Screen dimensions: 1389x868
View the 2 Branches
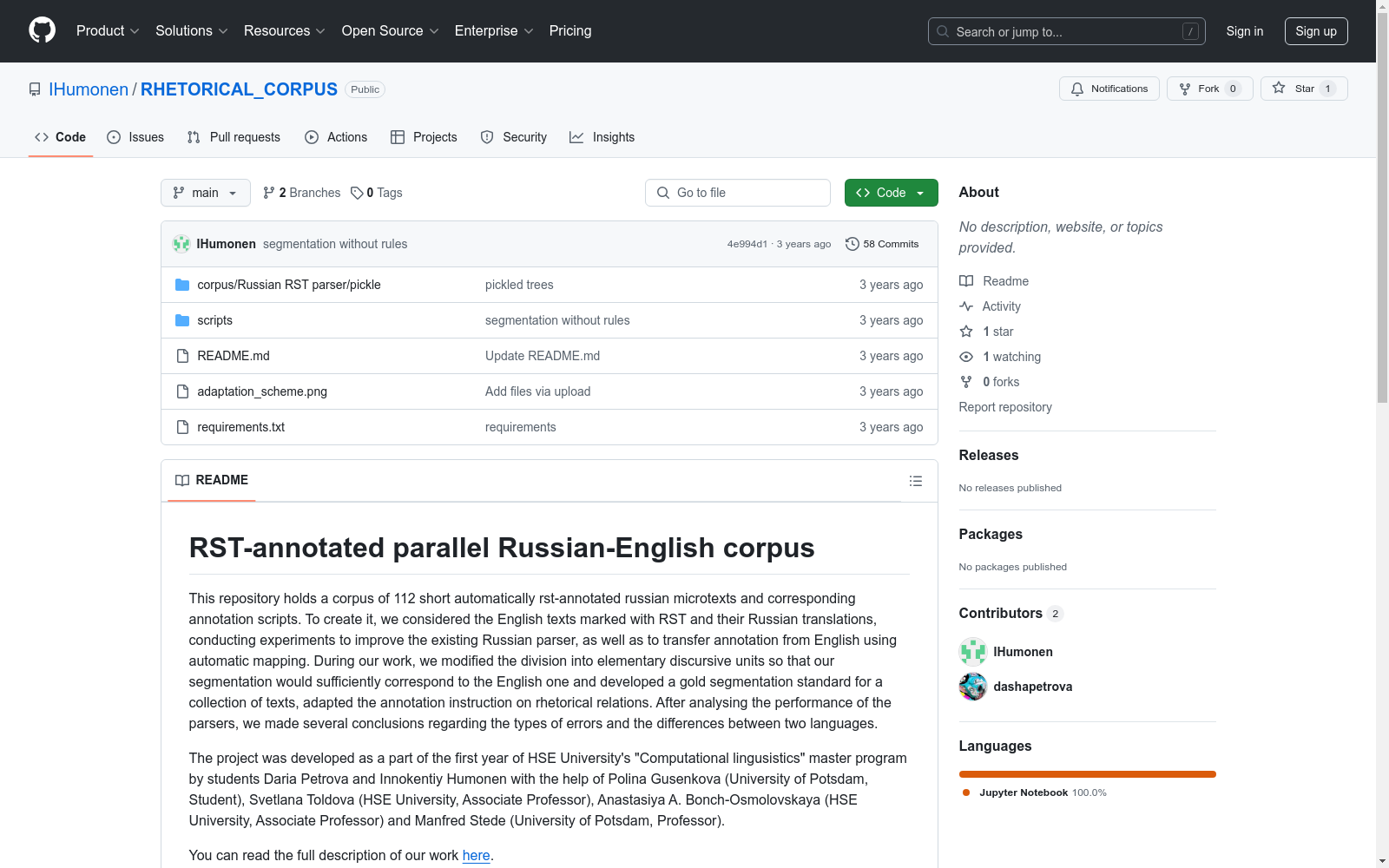coord(302,193)
